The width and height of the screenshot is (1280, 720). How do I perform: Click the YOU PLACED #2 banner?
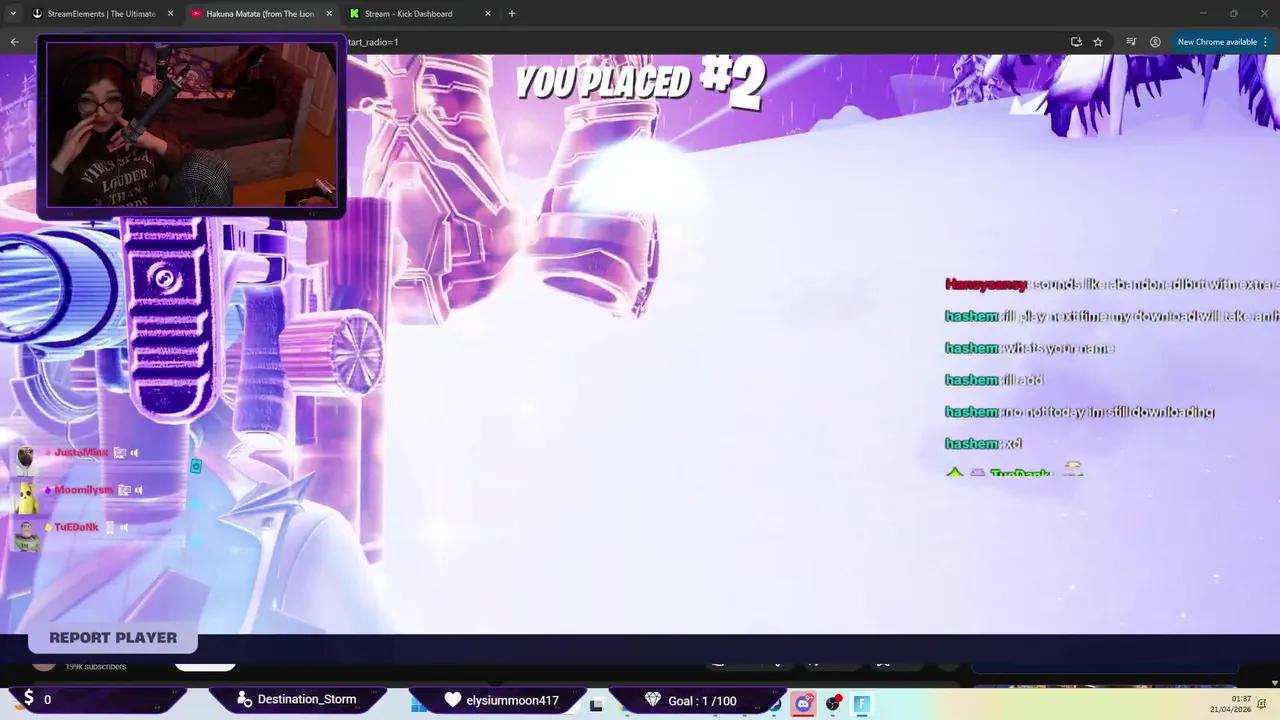pyautogui.click(x=640, y=82)
